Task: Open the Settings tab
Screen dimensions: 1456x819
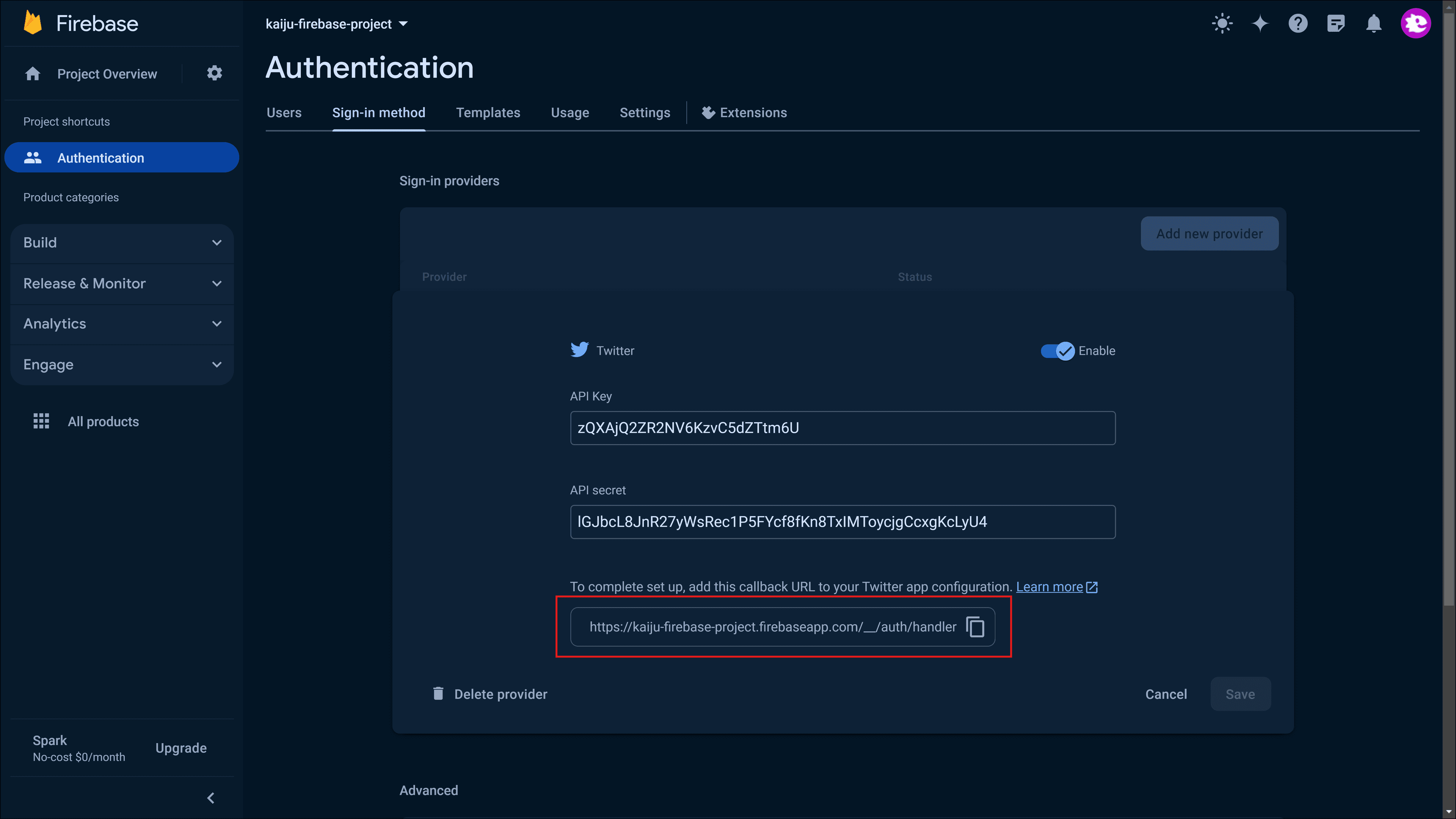Action: (645, 113)
